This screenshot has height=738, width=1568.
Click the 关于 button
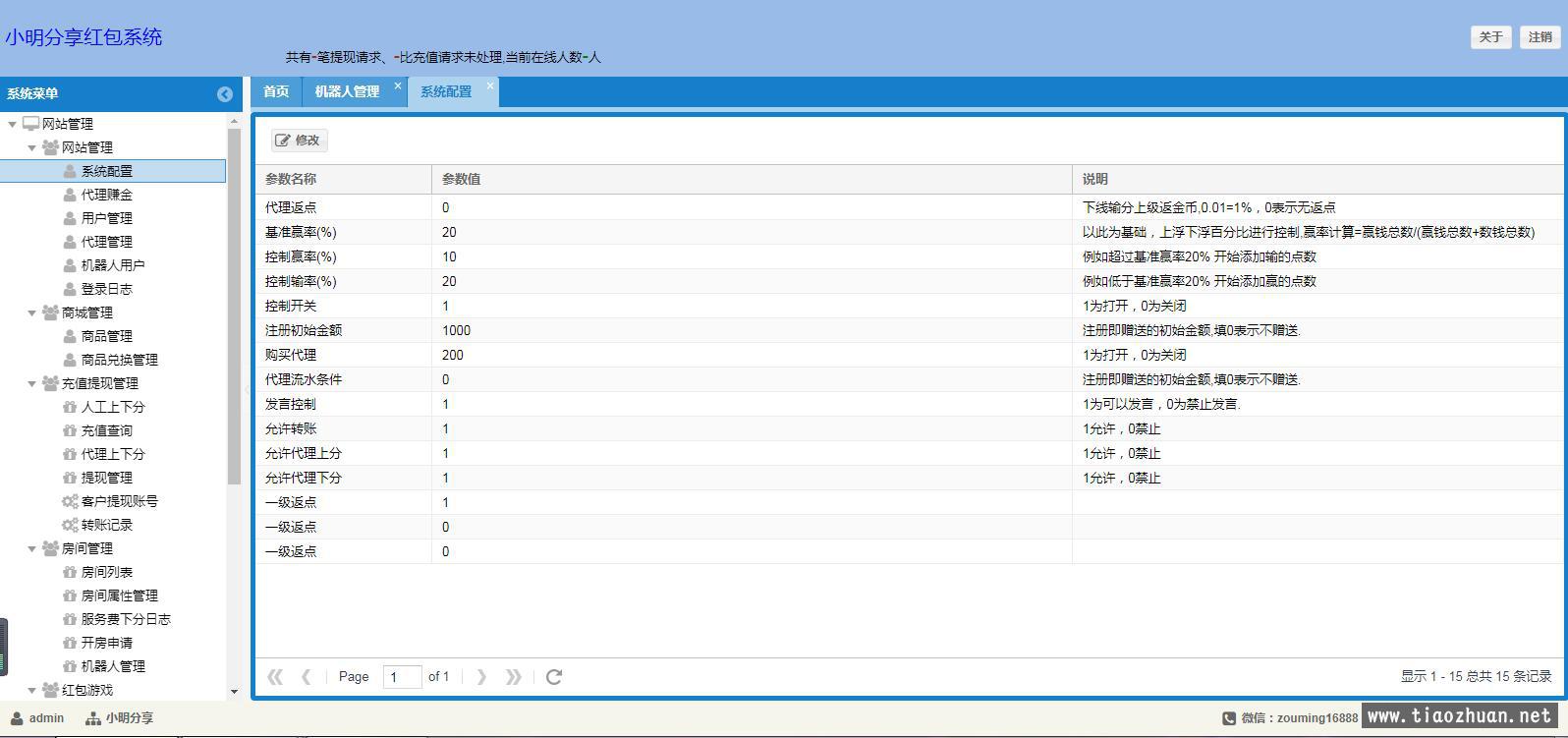[1490, 37]
